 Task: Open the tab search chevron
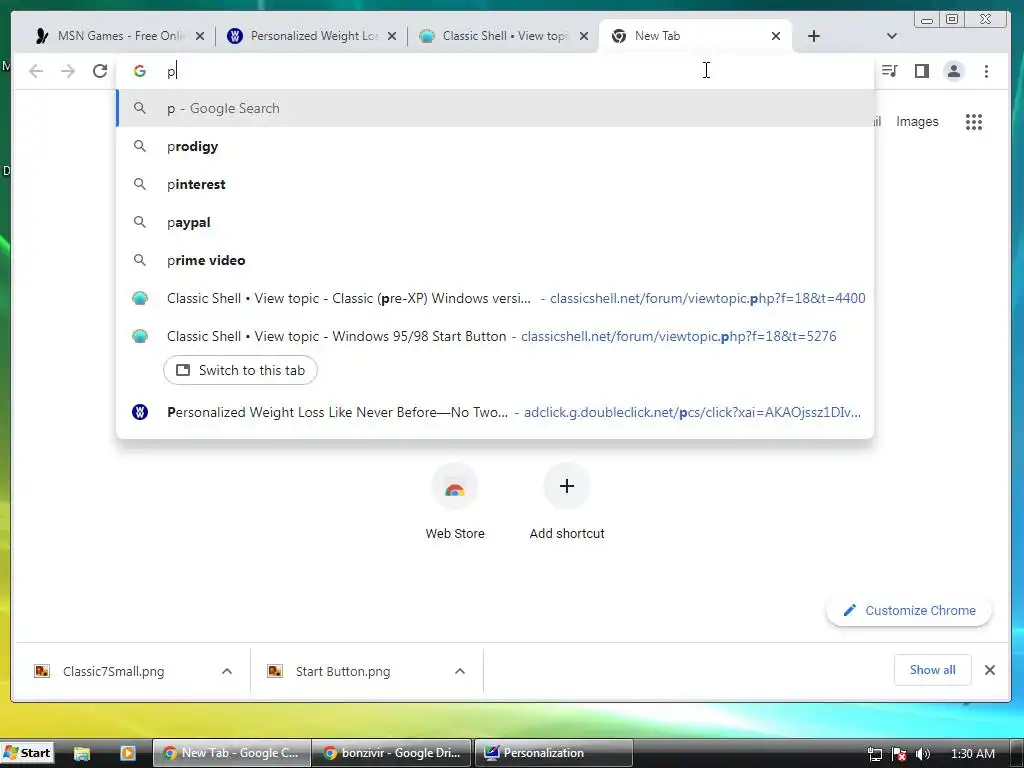(x=891, y=36)
